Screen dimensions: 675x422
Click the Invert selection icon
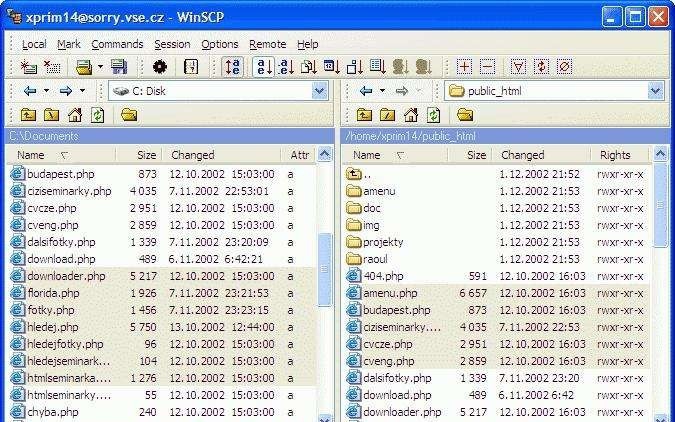(x=542, y=67)
